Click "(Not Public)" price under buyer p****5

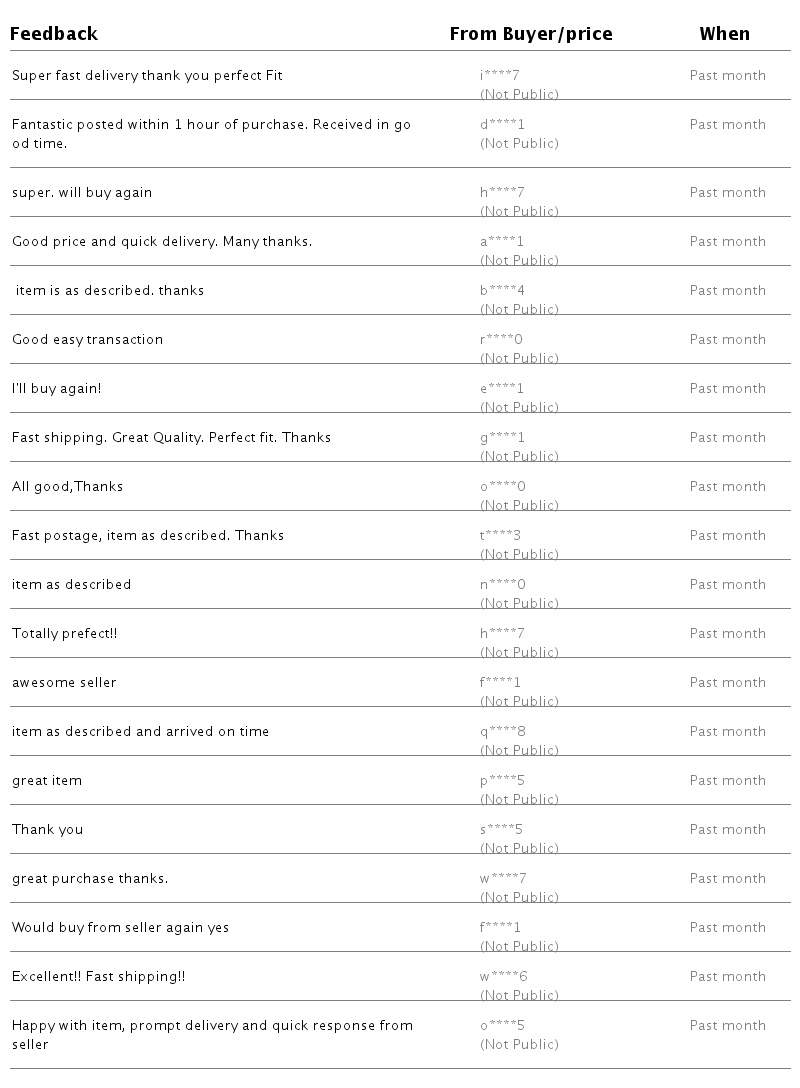(519, 800)
